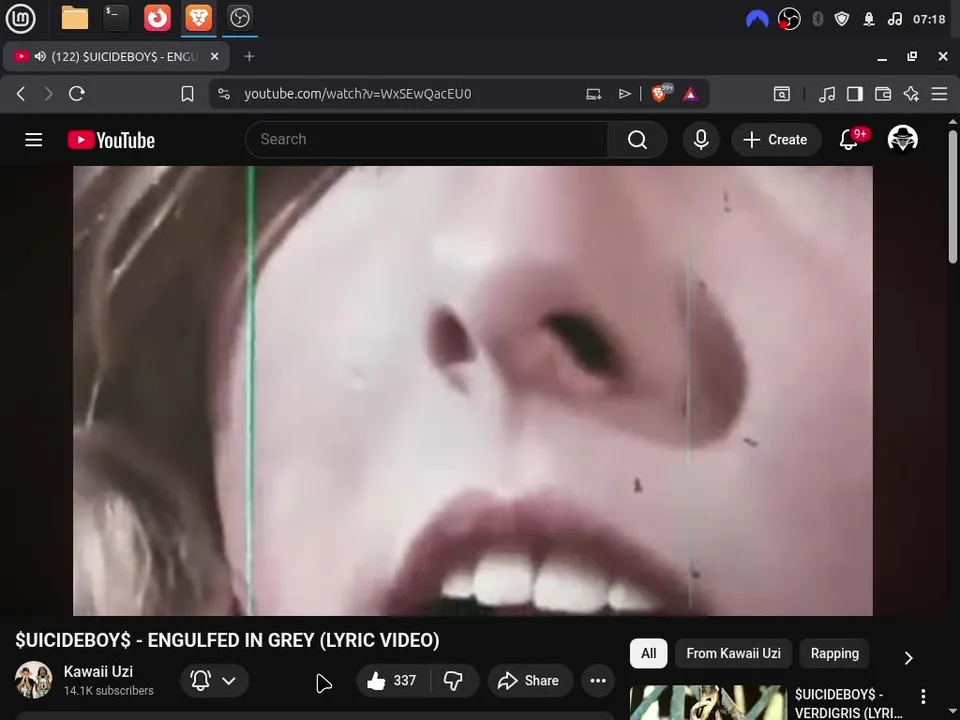
Task: Open the VERDIGRIS video thumbnail
Action: point(708,702)
